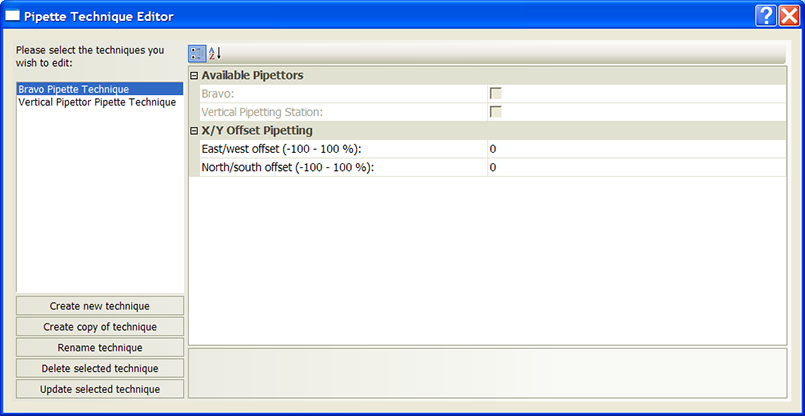This screenshot has height=416, width=805.
Task: Click the Rename technique button
Action: coord(100,348)
